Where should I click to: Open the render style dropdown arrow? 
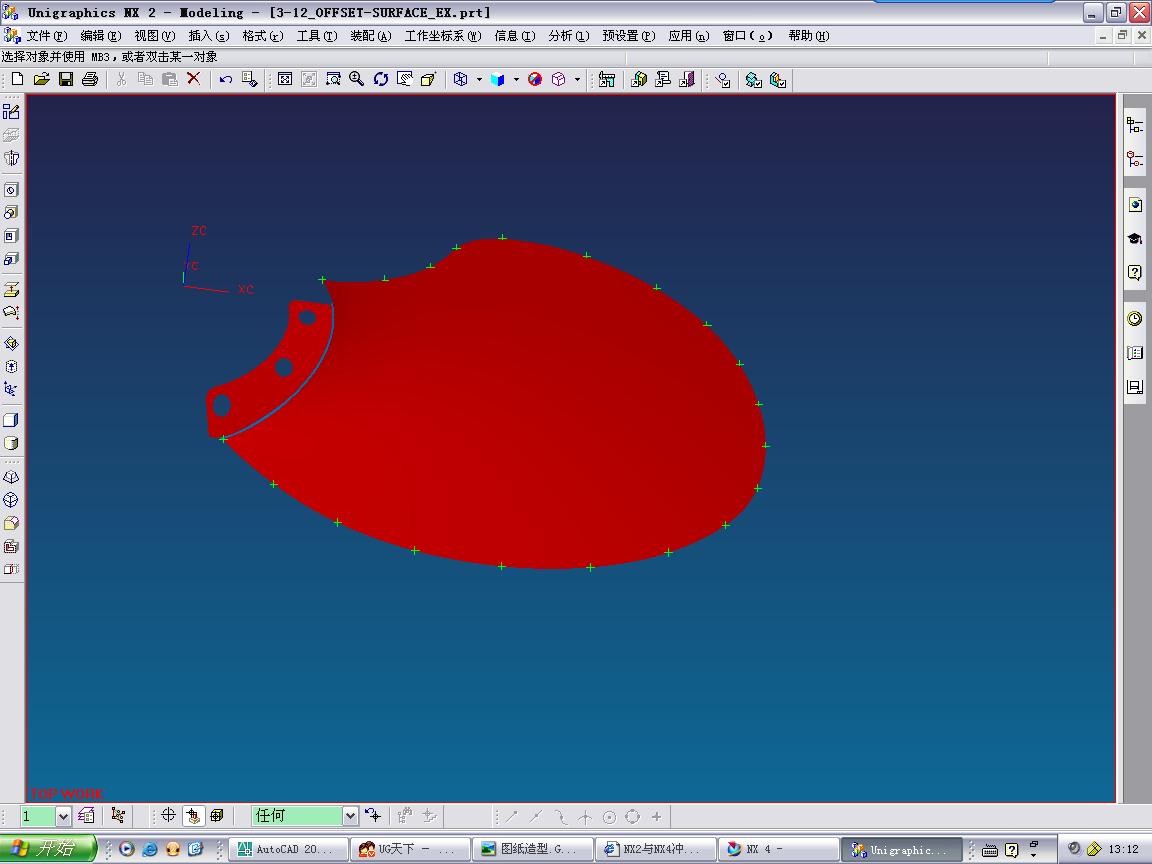coord(516,79)
